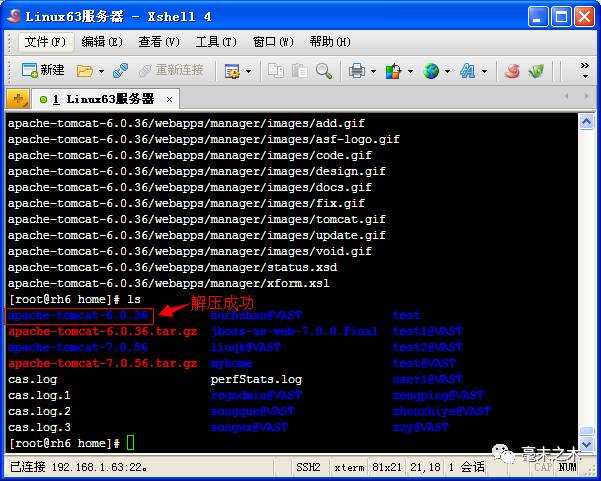This screenshot has width=601, height=481.
Task: Click the xterm status bar entry
Action: [349, 467]
